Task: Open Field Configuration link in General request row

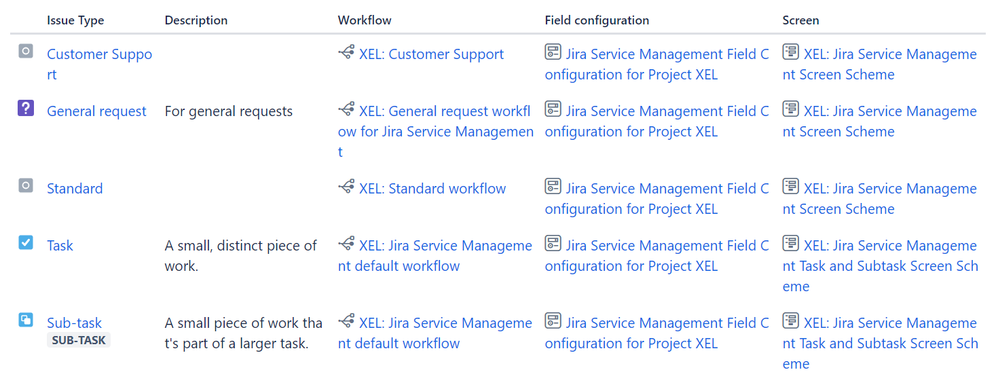Action: coord(657,121)
